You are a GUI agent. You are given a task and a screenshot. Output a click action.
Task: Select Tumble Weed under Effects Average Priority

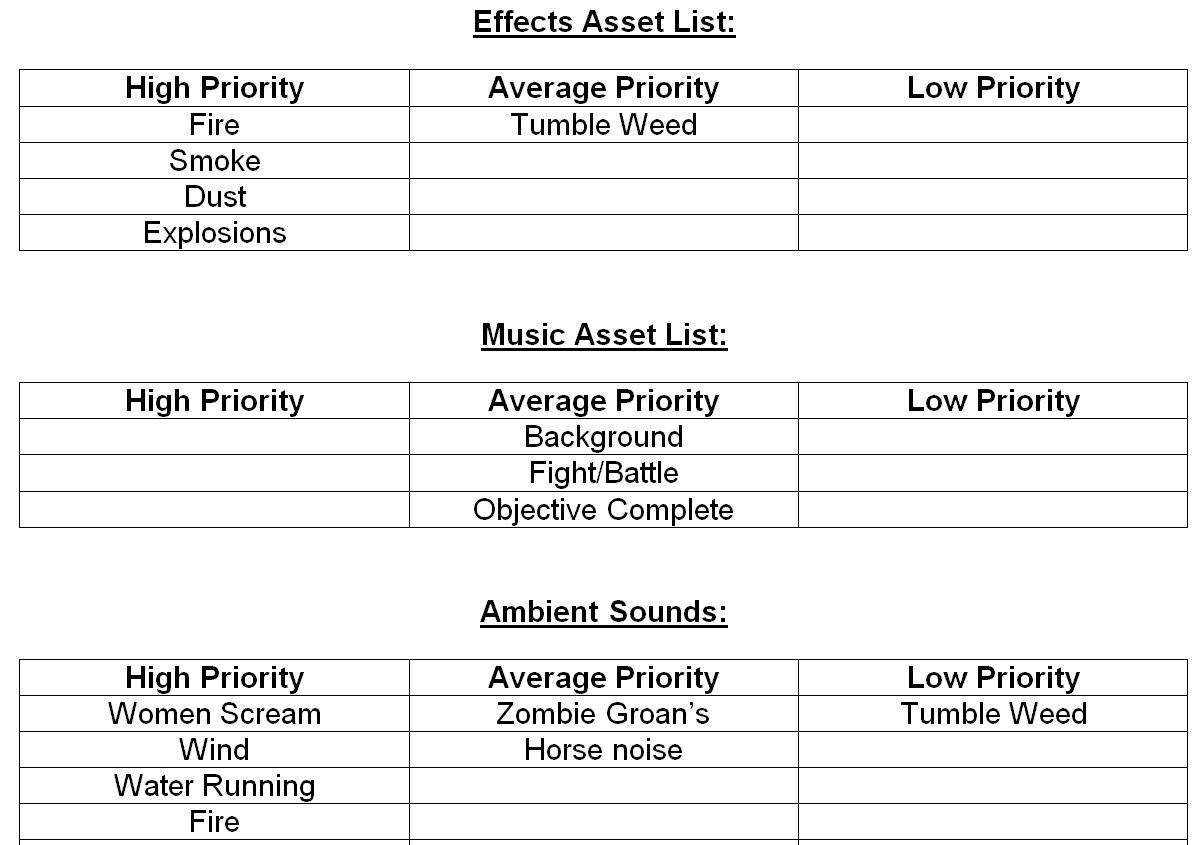604,125
